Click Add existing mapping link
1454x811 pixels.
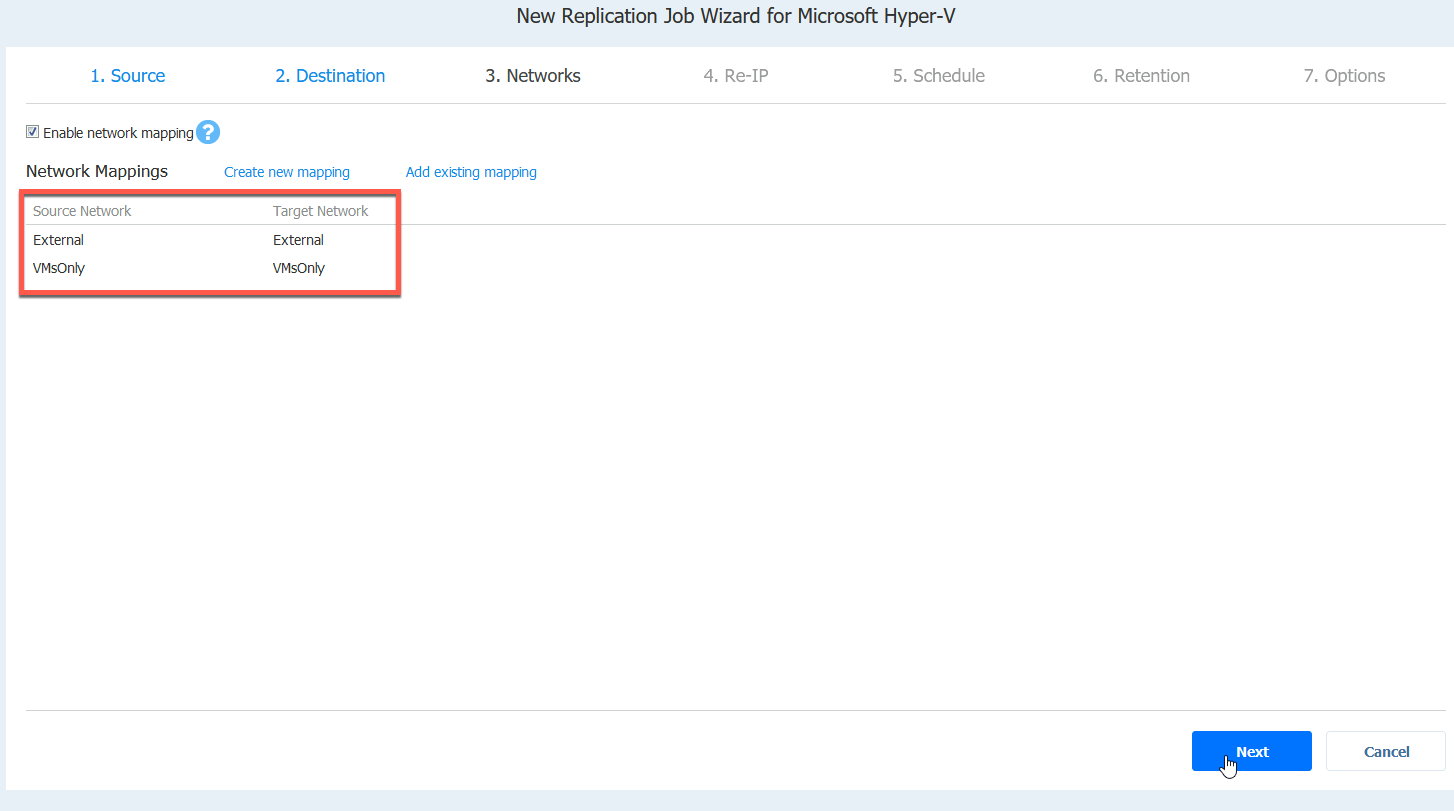point(471,172)
